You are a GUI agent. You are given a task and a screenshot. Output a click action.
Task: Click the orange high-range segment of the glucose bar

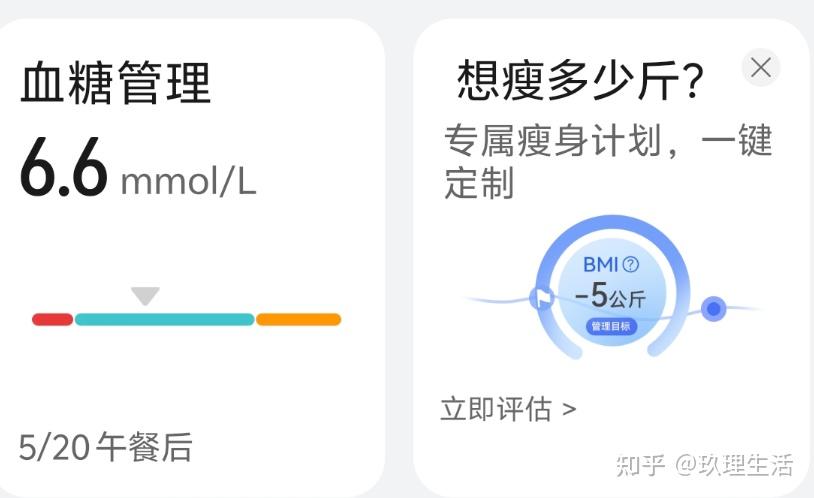pos(299,319)
